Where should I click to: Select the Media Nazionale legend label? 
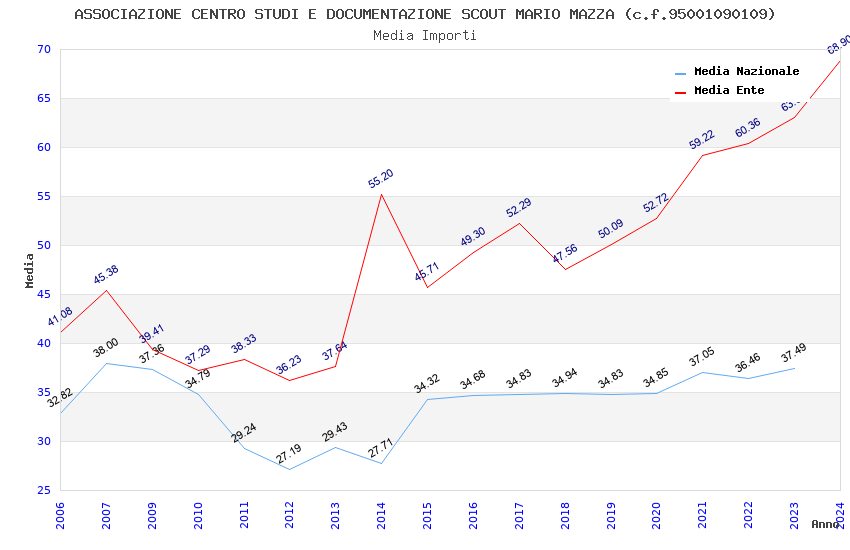coord(746,71)
